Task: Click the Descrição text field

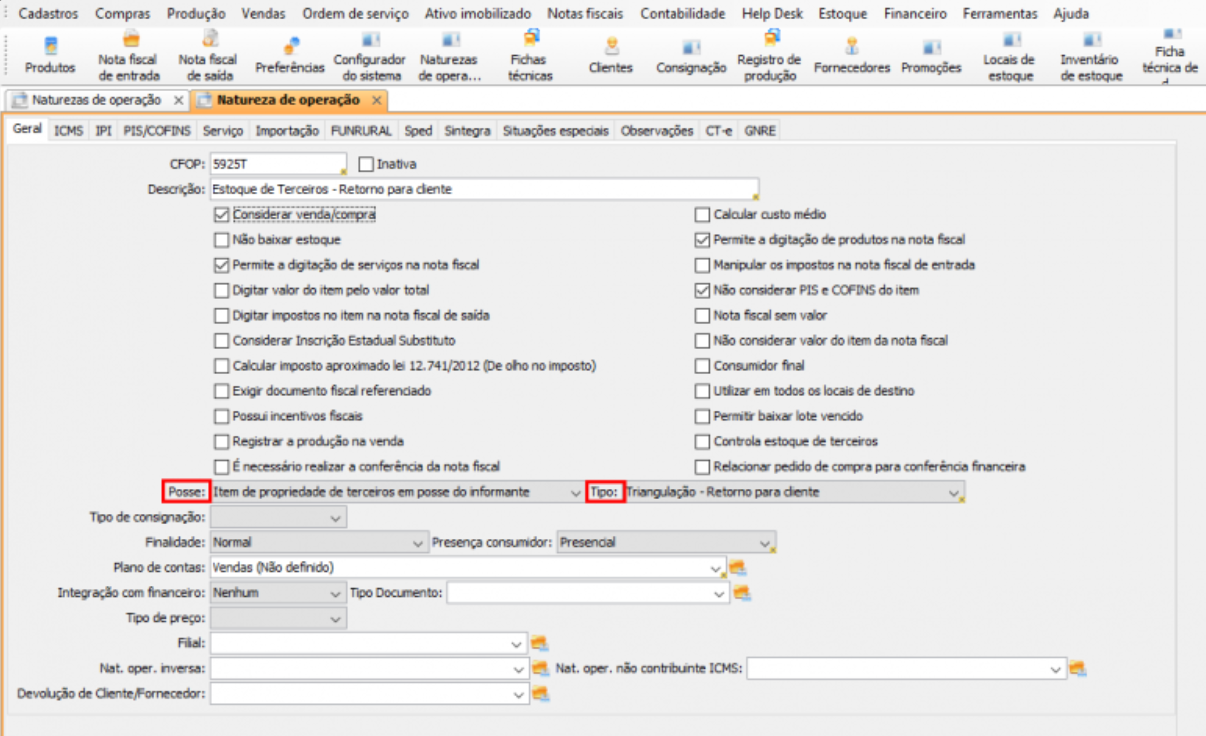Action: click(480, 189)
